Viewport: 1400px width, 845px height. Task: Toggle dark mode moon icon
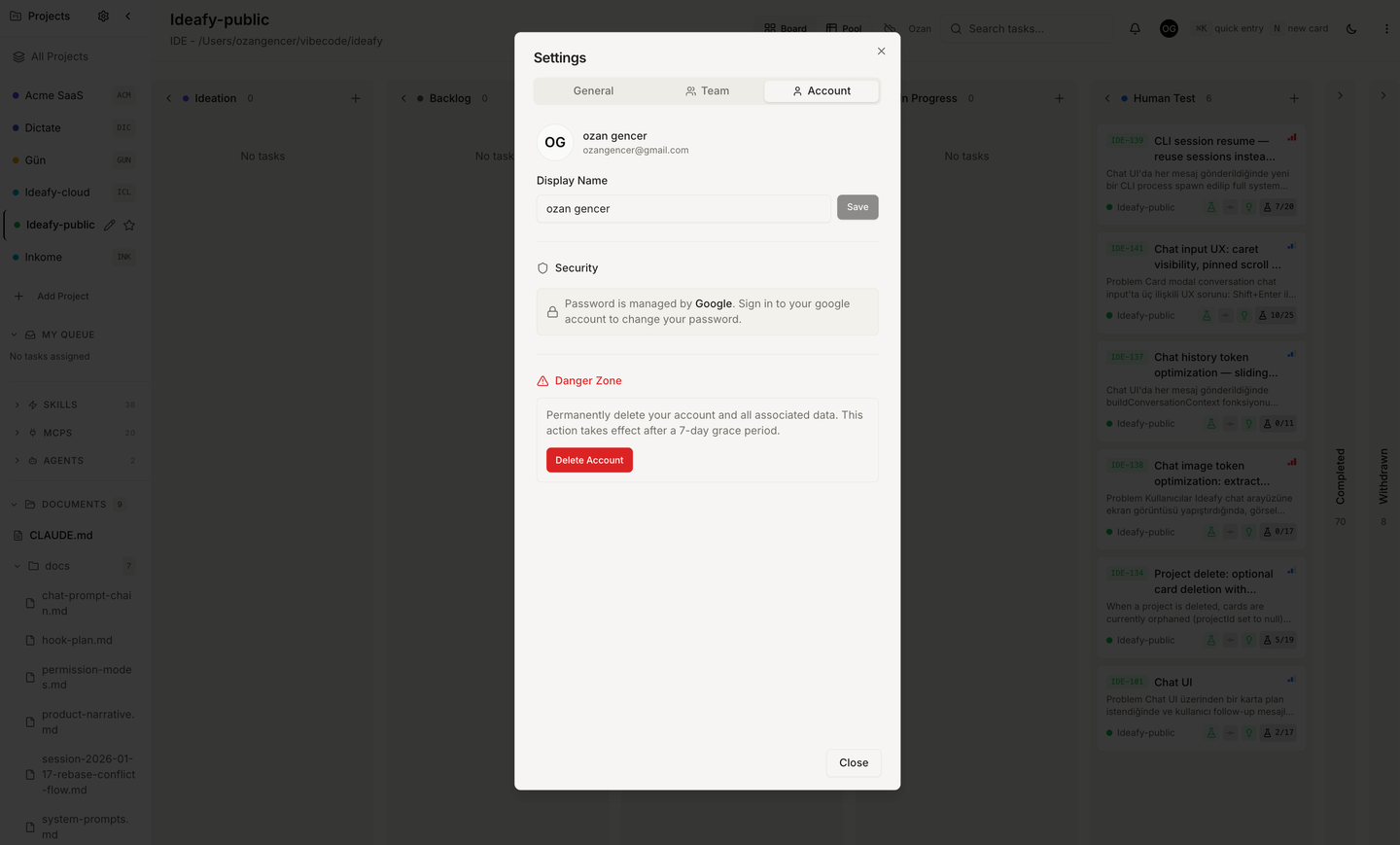tap(1351, 29)
